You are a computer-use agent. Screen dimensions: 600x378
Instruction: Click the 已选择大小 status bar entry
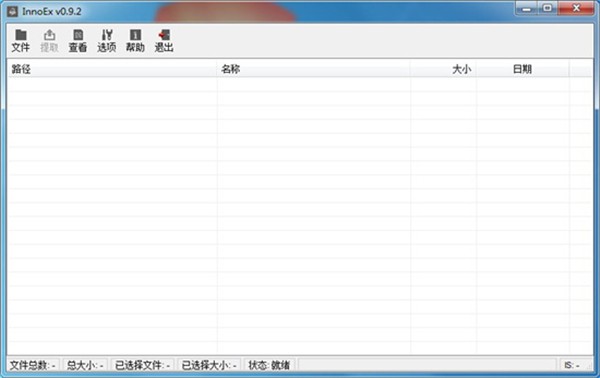(x=209, y=365)
